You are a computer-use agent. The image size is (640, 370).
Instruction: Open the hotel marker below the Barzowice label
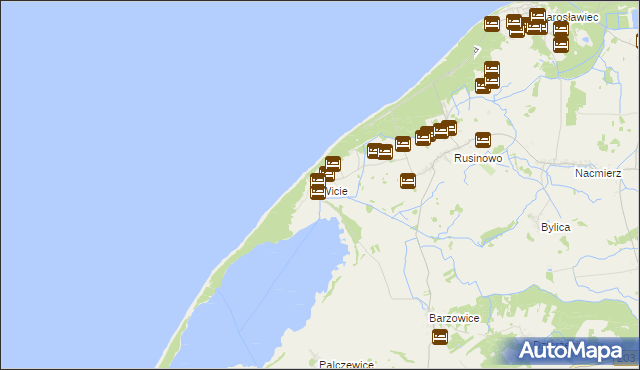440,337
